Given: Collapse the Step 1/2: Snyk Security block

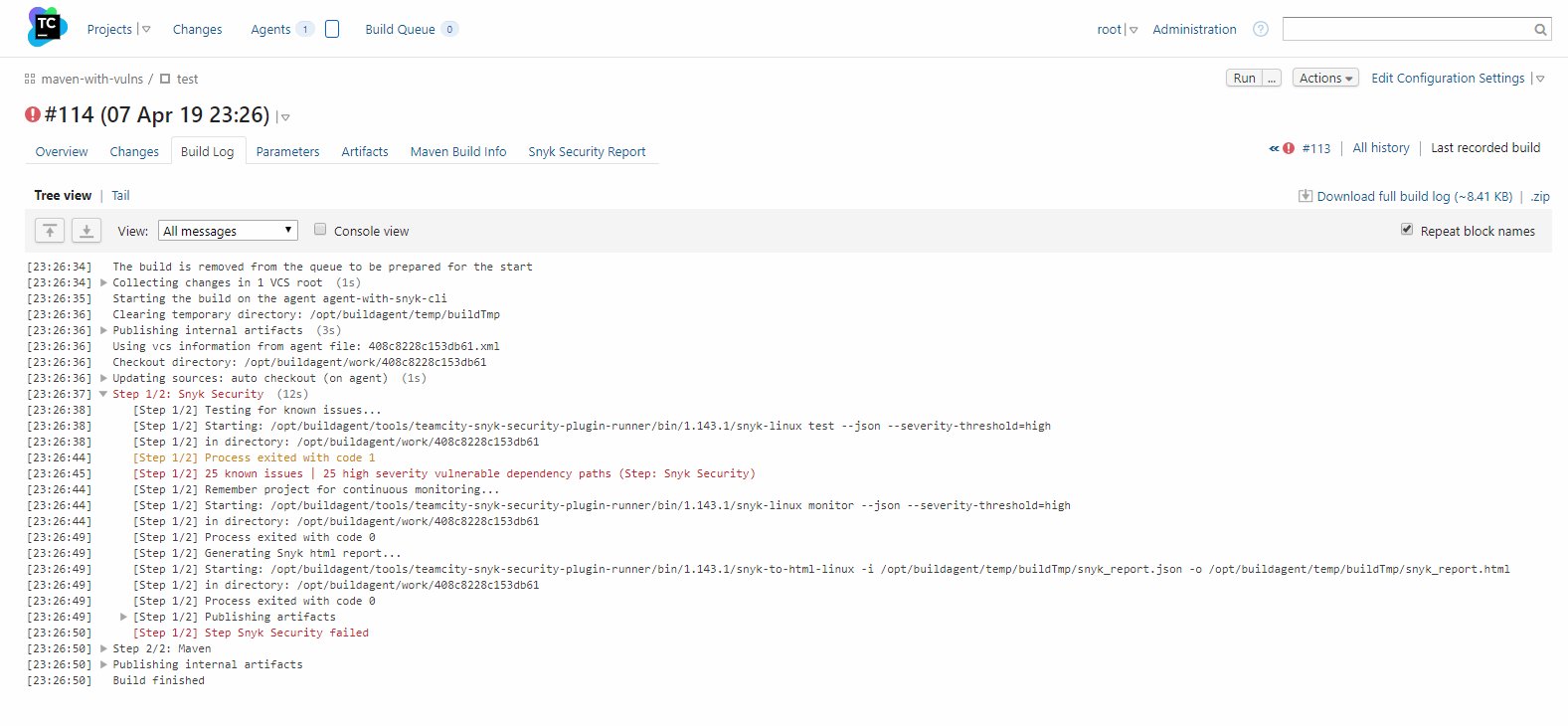Looking at the screenshot, I should (103, 394).
